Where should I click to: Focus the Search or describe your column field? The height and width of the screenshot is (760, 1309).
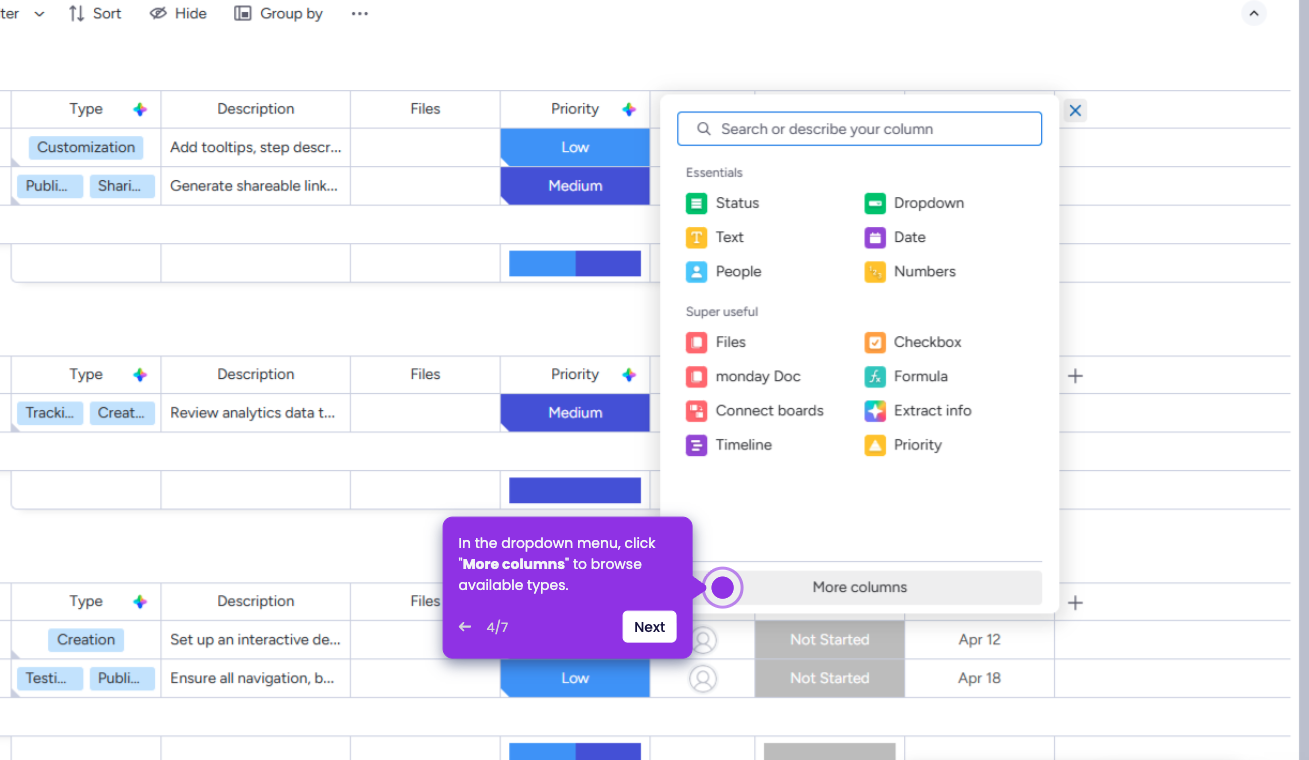click(x=860, y=129)
